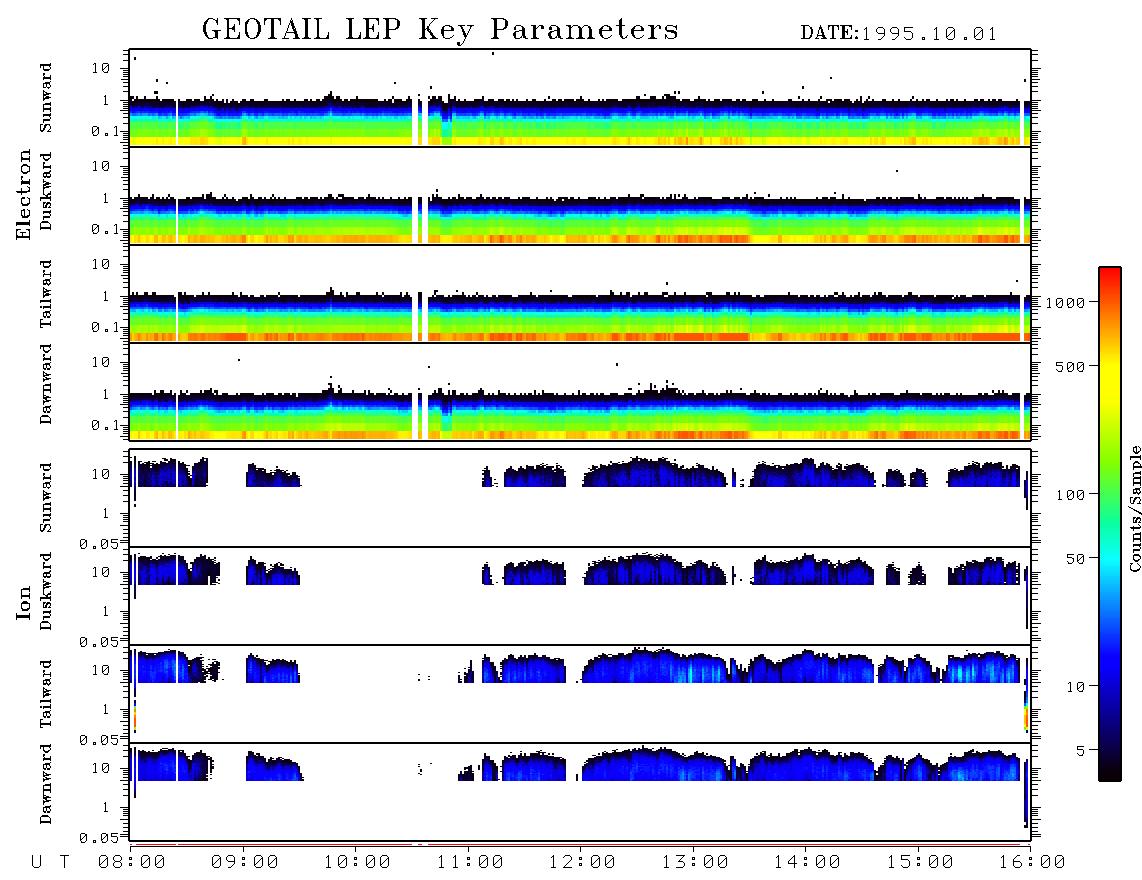The height and width of the screenshot is (880, 1142).
Task: Click the "Electron" group axis label
Action: (x=24, y=195)
